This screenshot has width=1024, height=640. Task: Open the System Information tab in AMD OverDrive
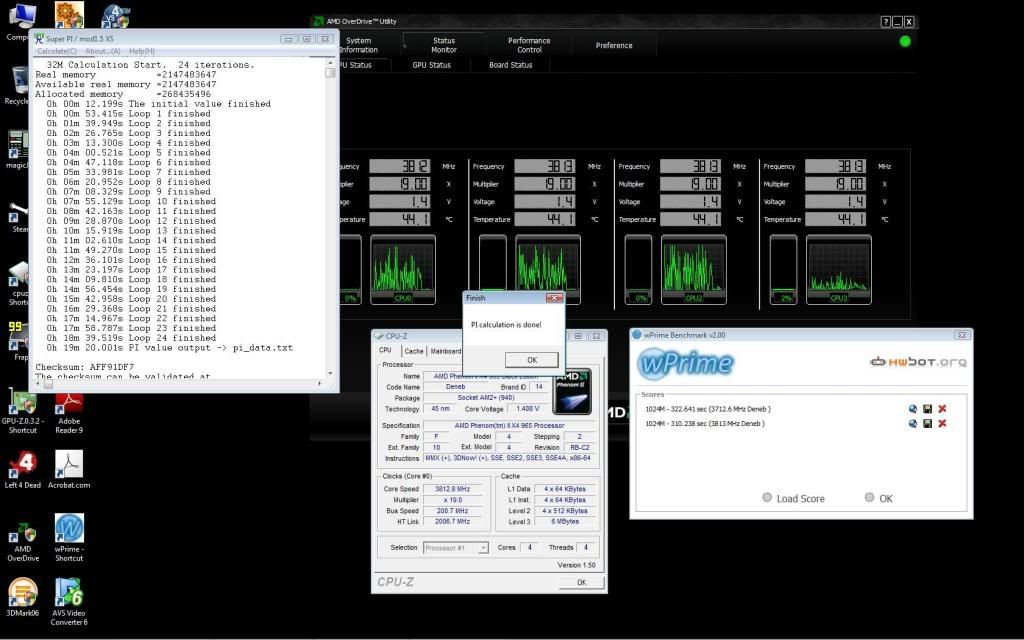359,45
